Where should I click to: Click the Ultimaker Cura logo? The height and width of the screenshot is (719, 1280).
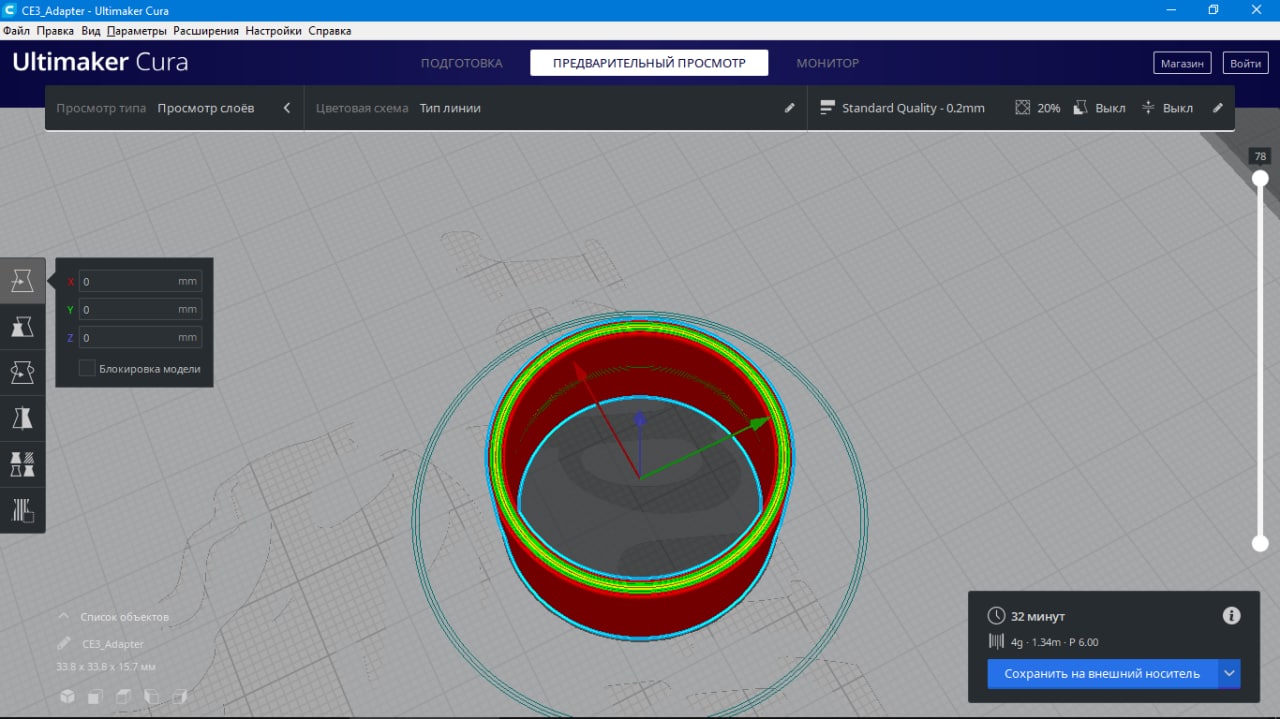(x=100, y=63)
